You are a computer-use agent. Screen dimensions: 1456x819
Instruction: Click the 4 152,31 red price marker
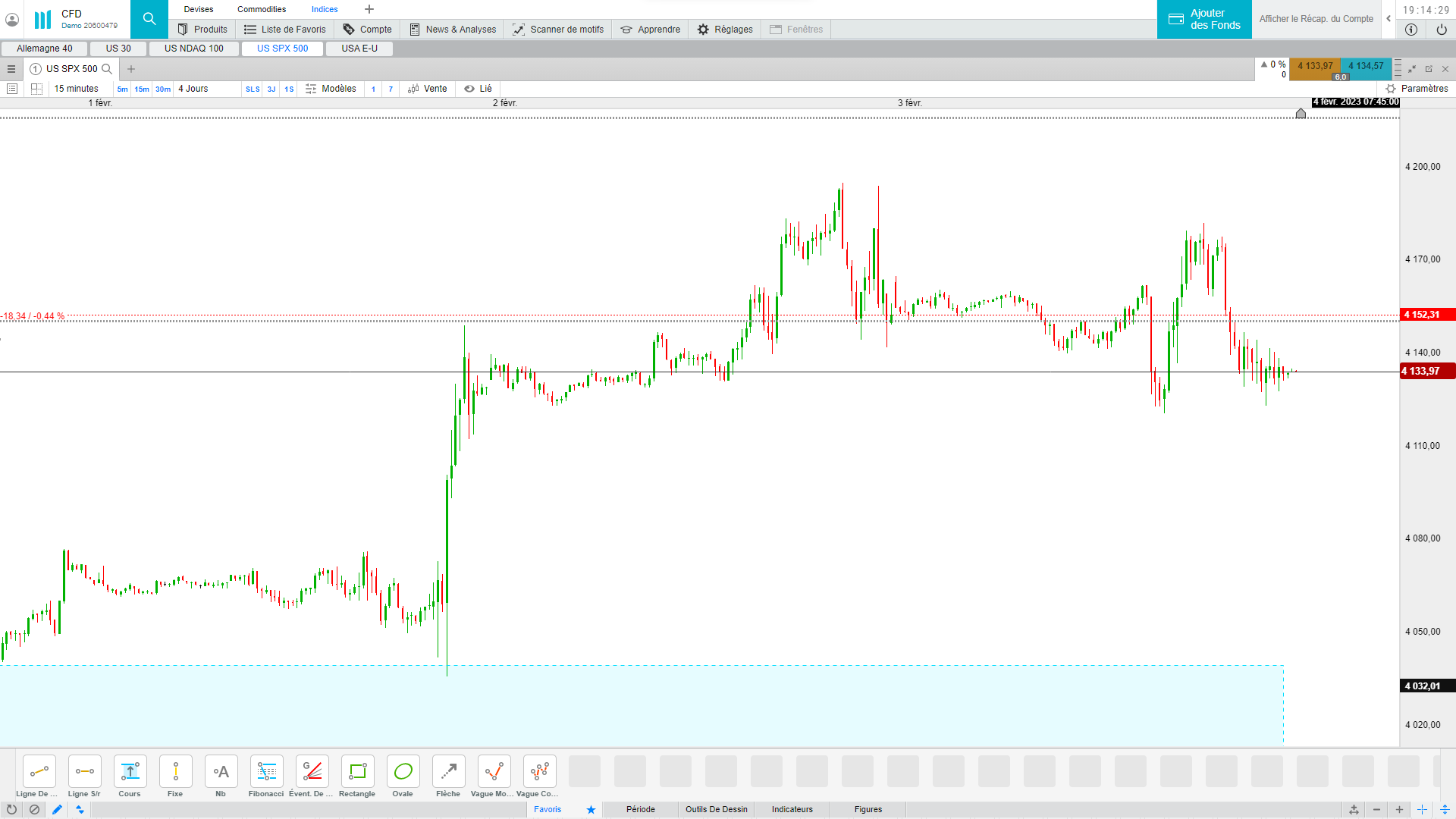(x=1426, y=315)
